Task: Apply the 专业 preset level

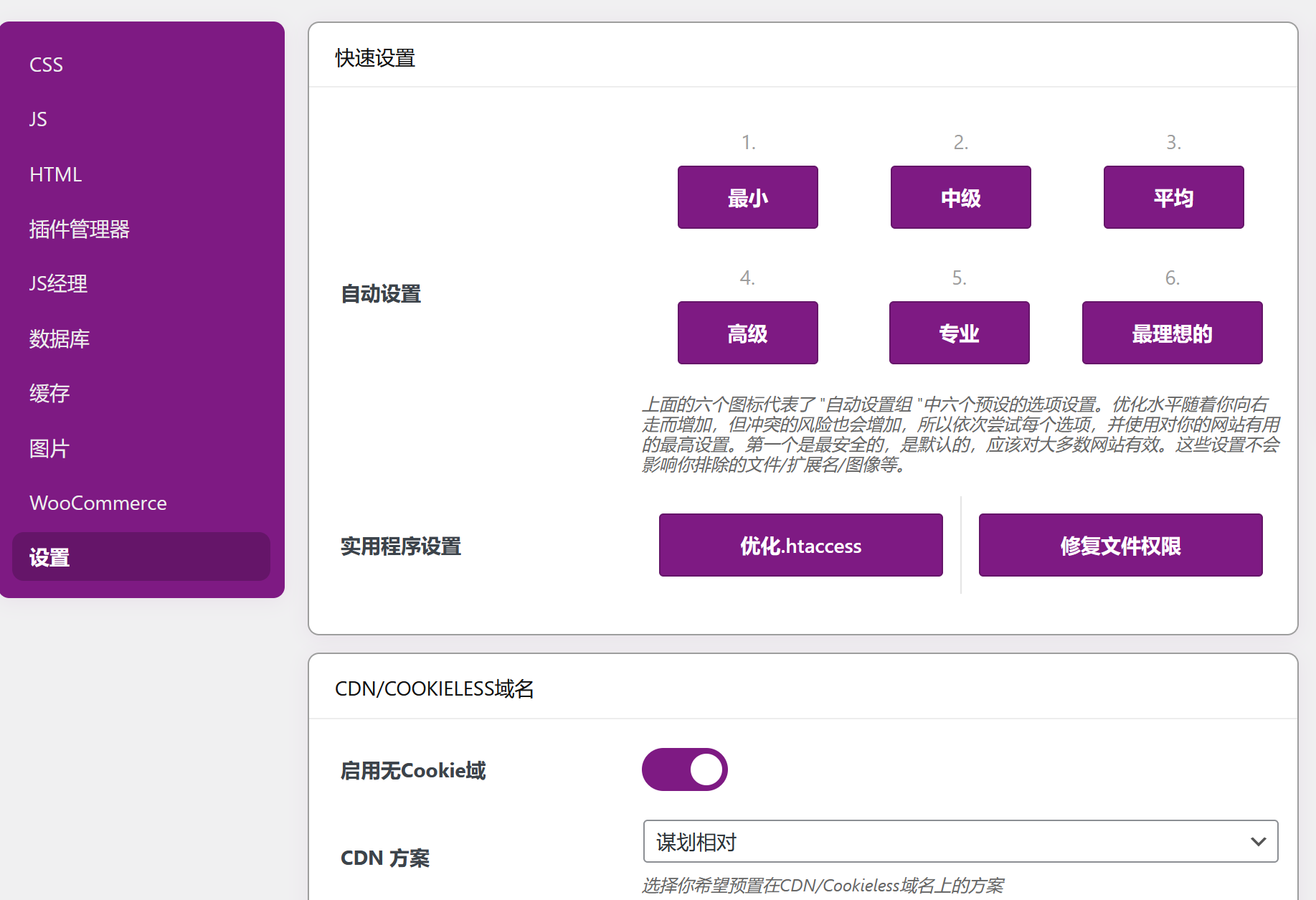Action: 959,333
